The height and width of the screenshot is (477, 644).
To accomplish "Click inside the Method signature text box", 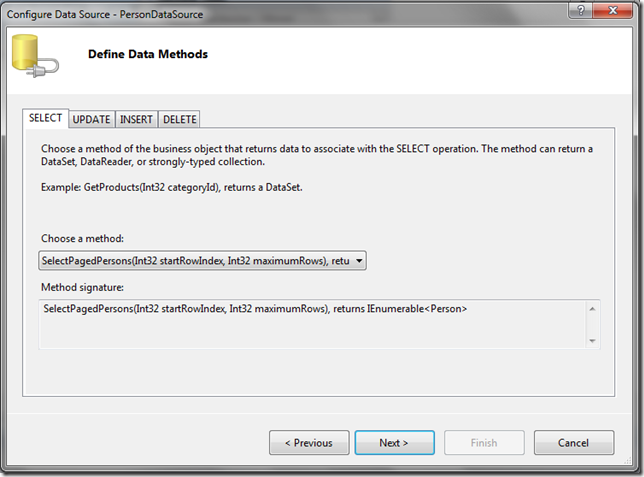I will (x=312, y=324).
